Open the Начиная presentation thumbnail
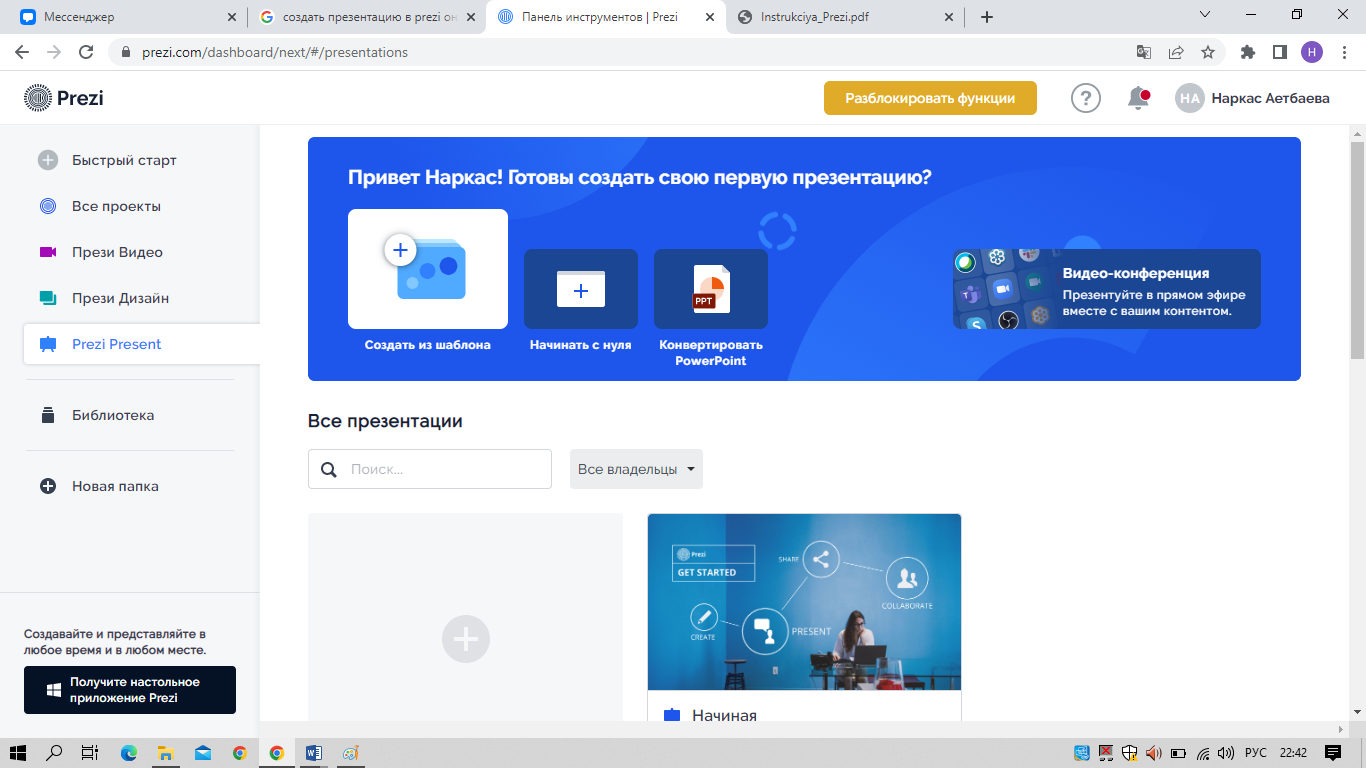Image resolution: width=1366 pixels, height=768 pixels. (x=804, y=602)
